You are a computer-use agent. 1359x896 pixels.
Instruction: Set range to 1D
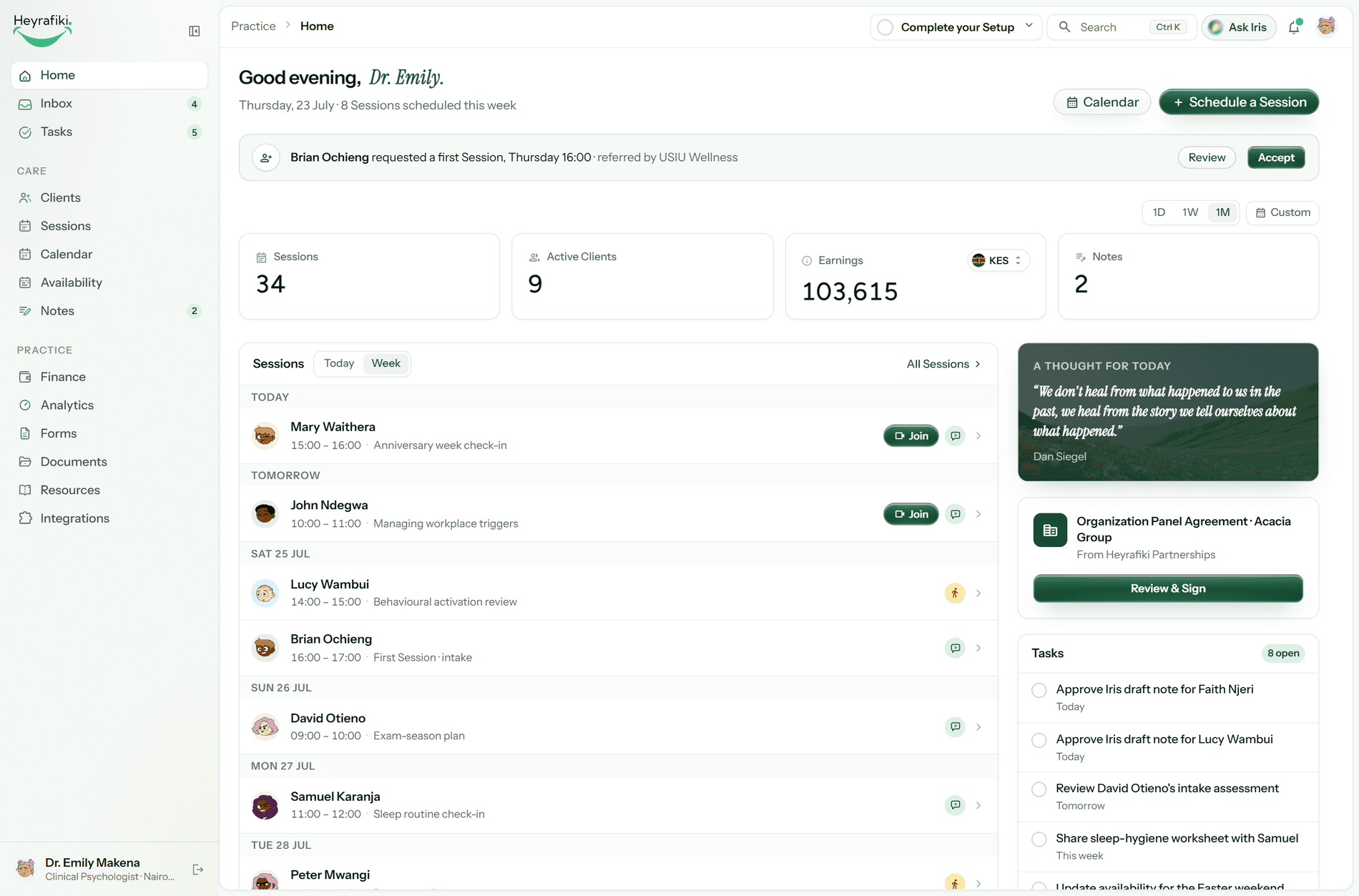1159,212
